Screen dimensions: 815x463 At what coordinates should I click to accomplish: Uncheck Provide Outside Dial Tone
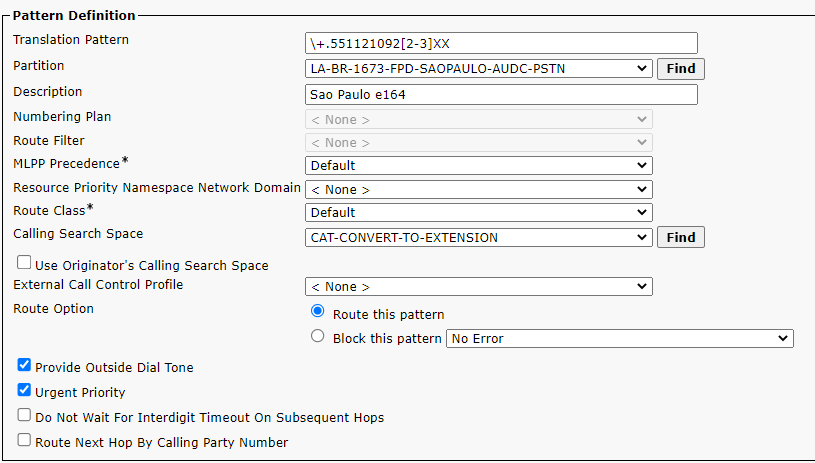[x=24, y=366]
